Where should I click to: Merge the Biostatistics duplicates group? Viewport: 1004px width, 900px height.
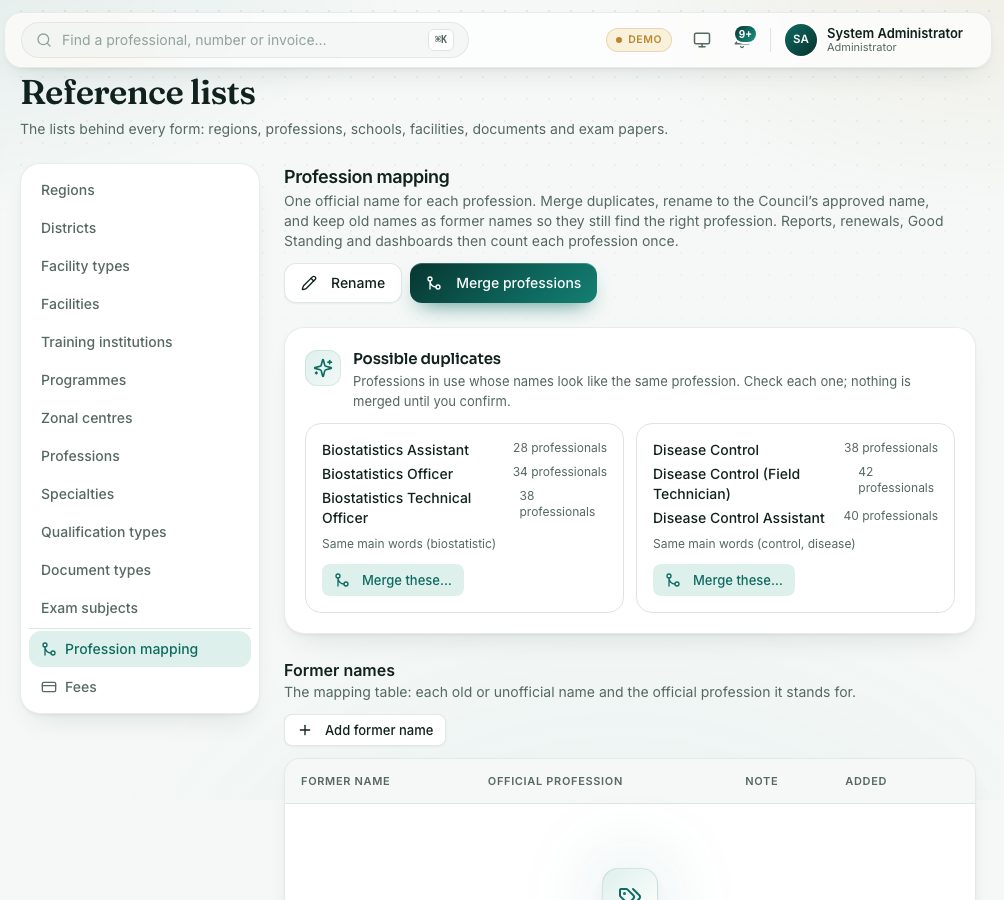393,581
